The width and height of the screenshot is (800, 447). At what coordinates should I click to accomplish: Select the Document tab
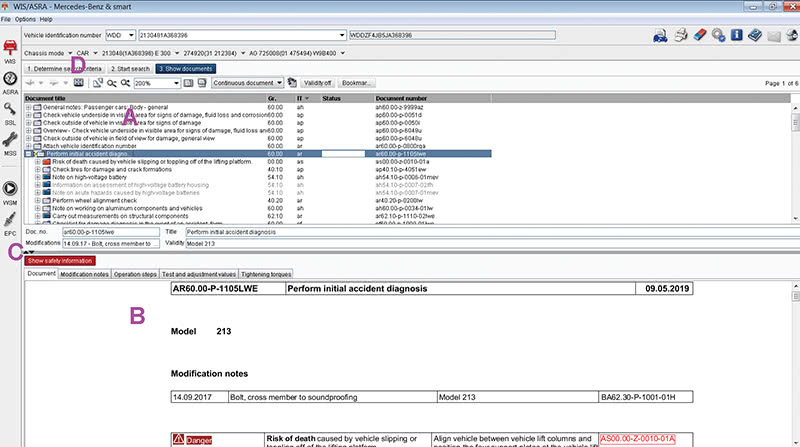[41, 274]
